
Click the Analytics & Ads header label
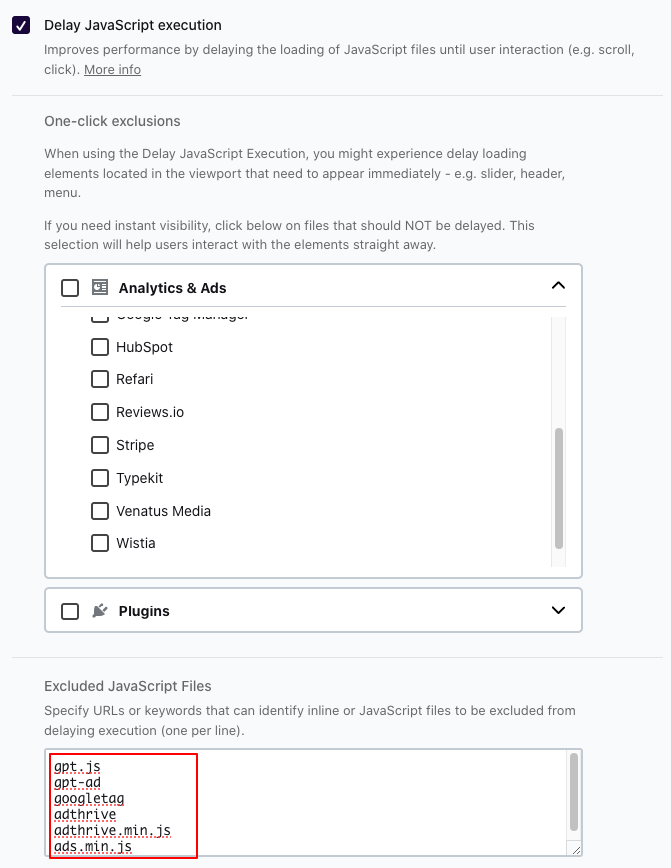coord(172,288)
